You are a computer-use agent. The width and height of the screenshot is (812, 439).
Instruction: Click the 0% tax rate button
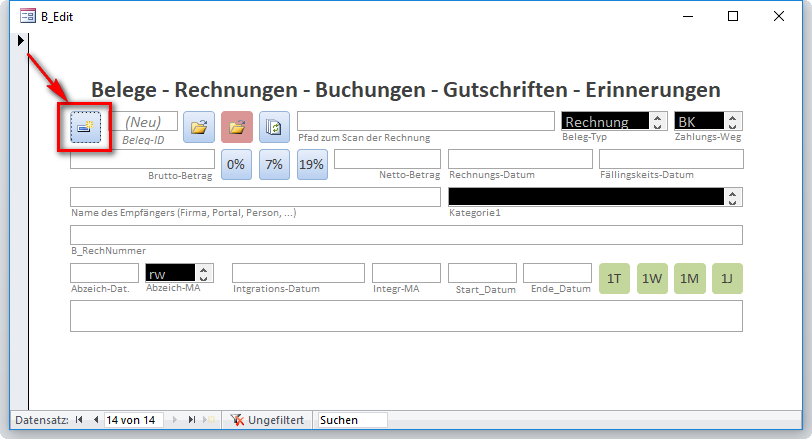pyautogui.click(x=235, y=164)
